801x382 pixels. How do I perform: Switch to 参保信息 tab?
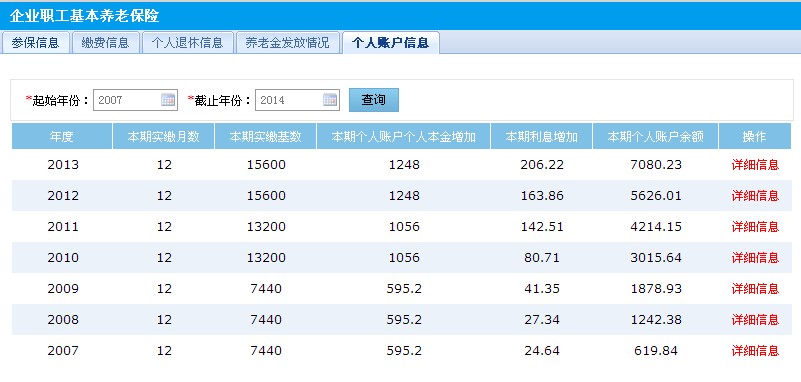tap(35, 42)
